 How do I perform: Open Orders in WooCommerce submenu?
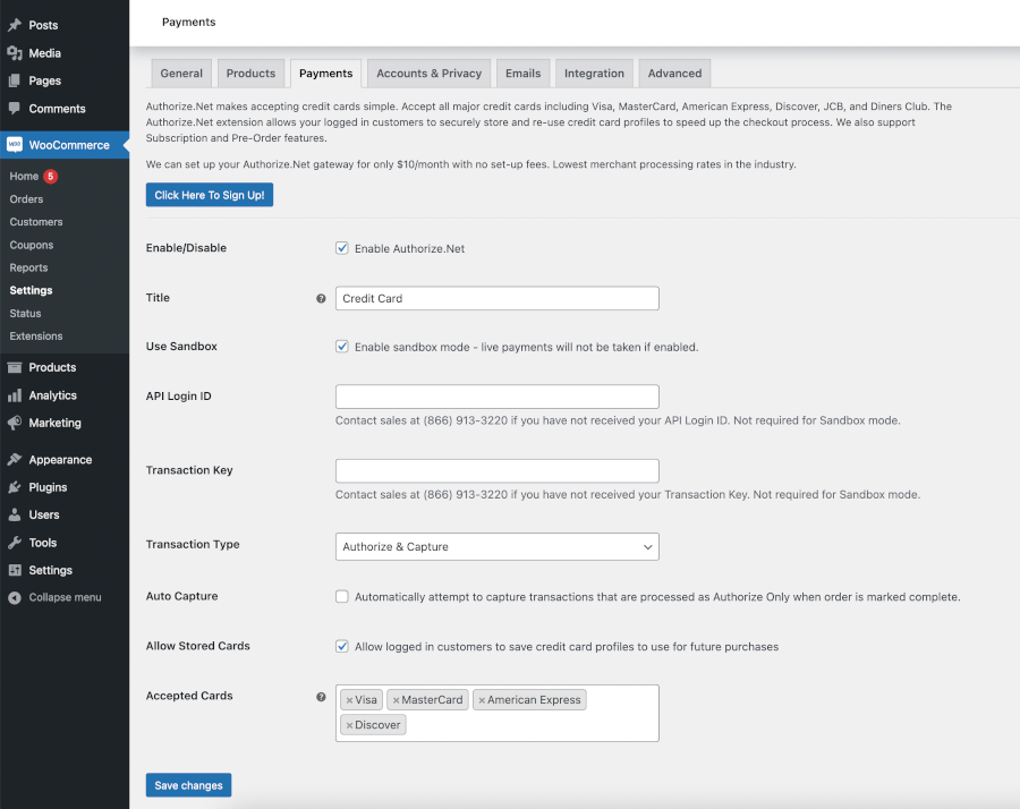(26, 199)
